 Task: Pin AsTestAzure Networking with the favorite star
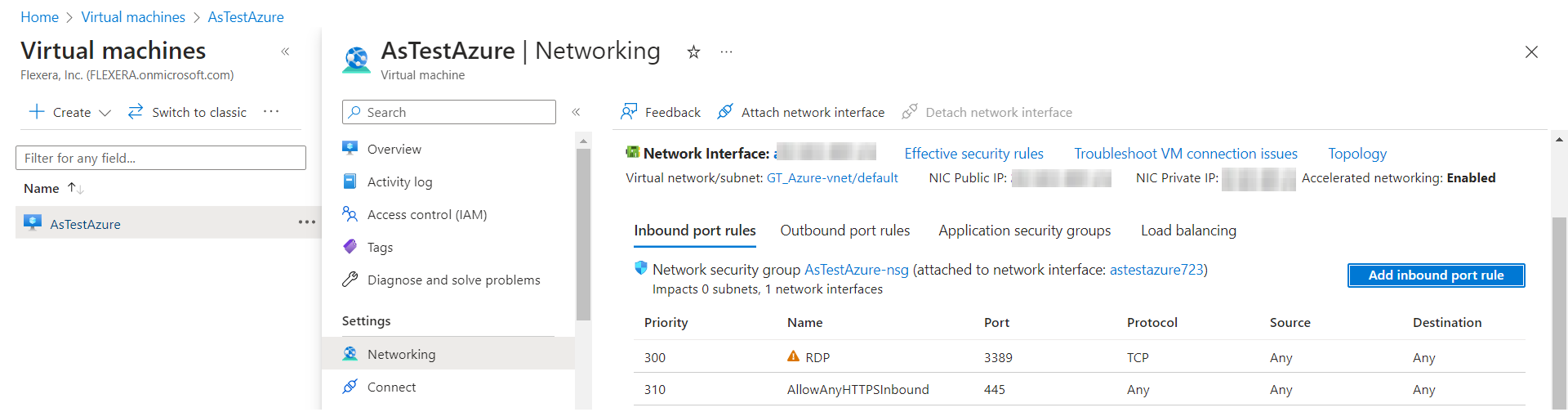click(693, 52)
